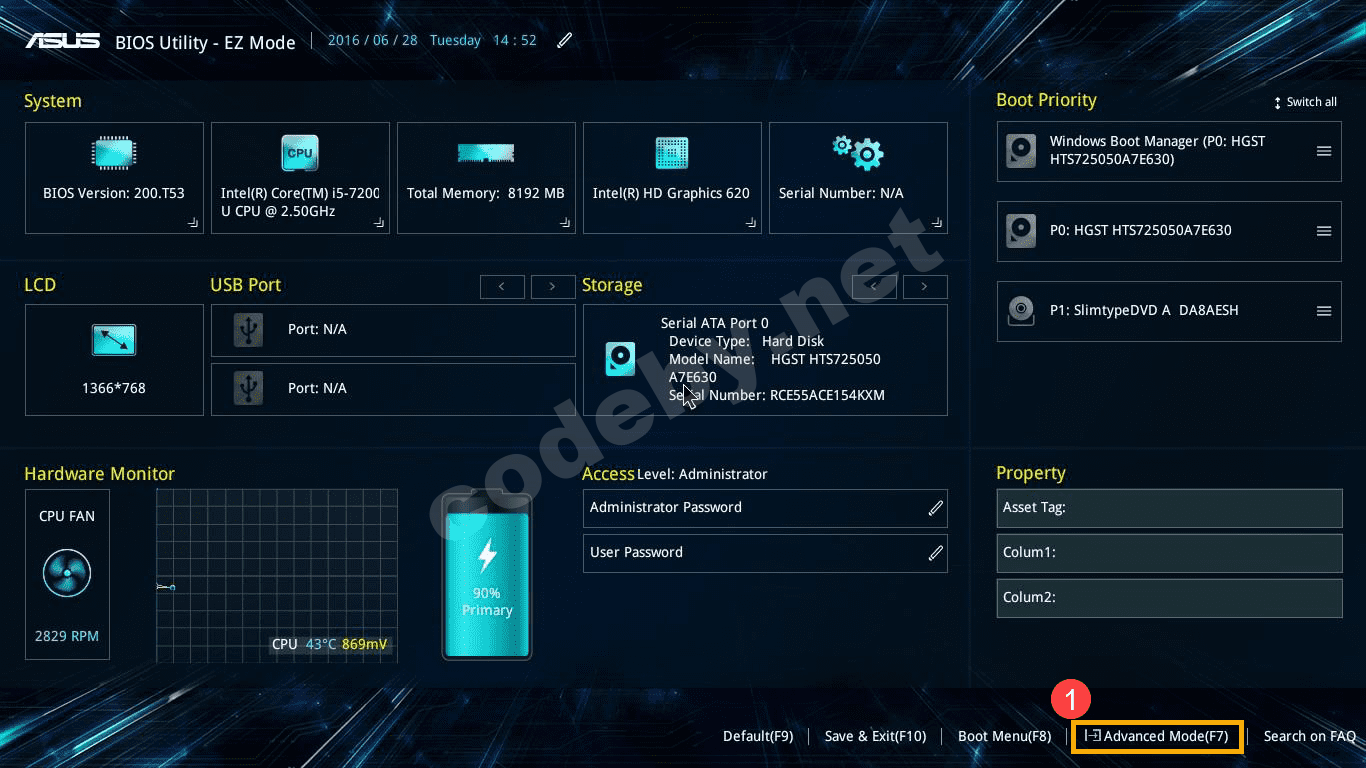This screenshot has height=768, width=1366.
Task: Click the Colum2 field
Action: pos(1169,598)
